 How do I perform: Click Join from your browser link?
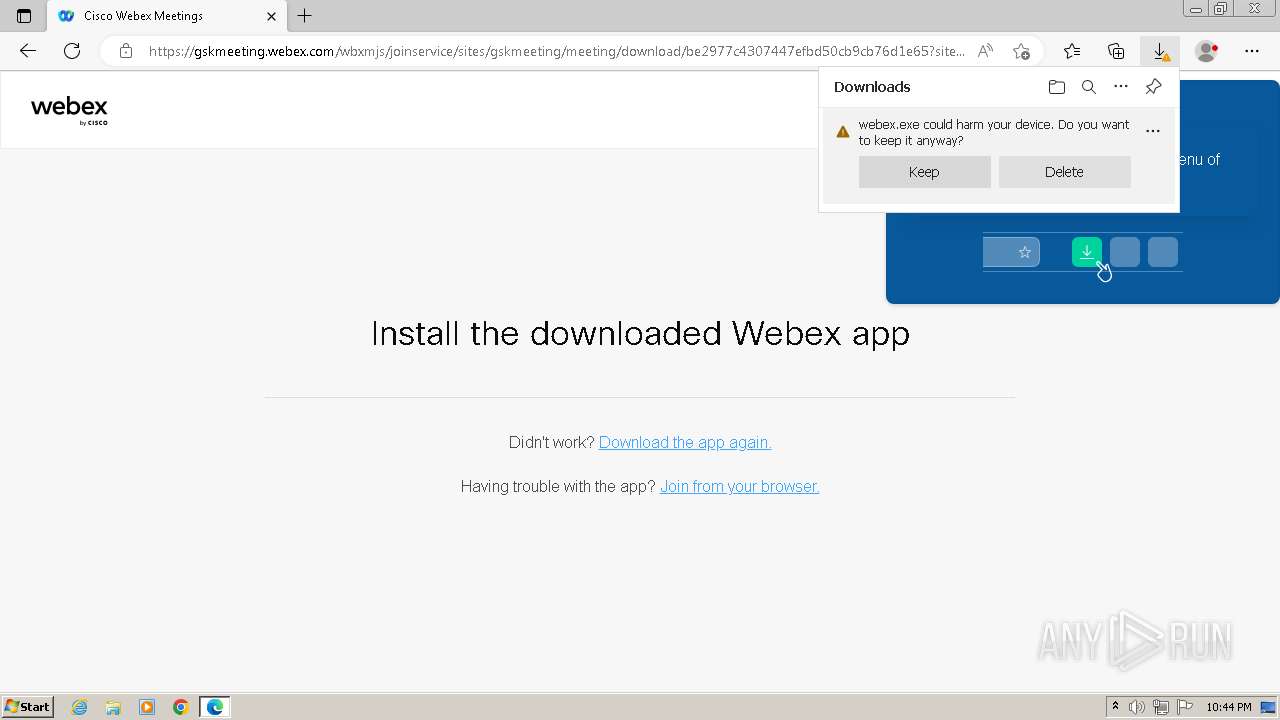(x=739, y=486)
